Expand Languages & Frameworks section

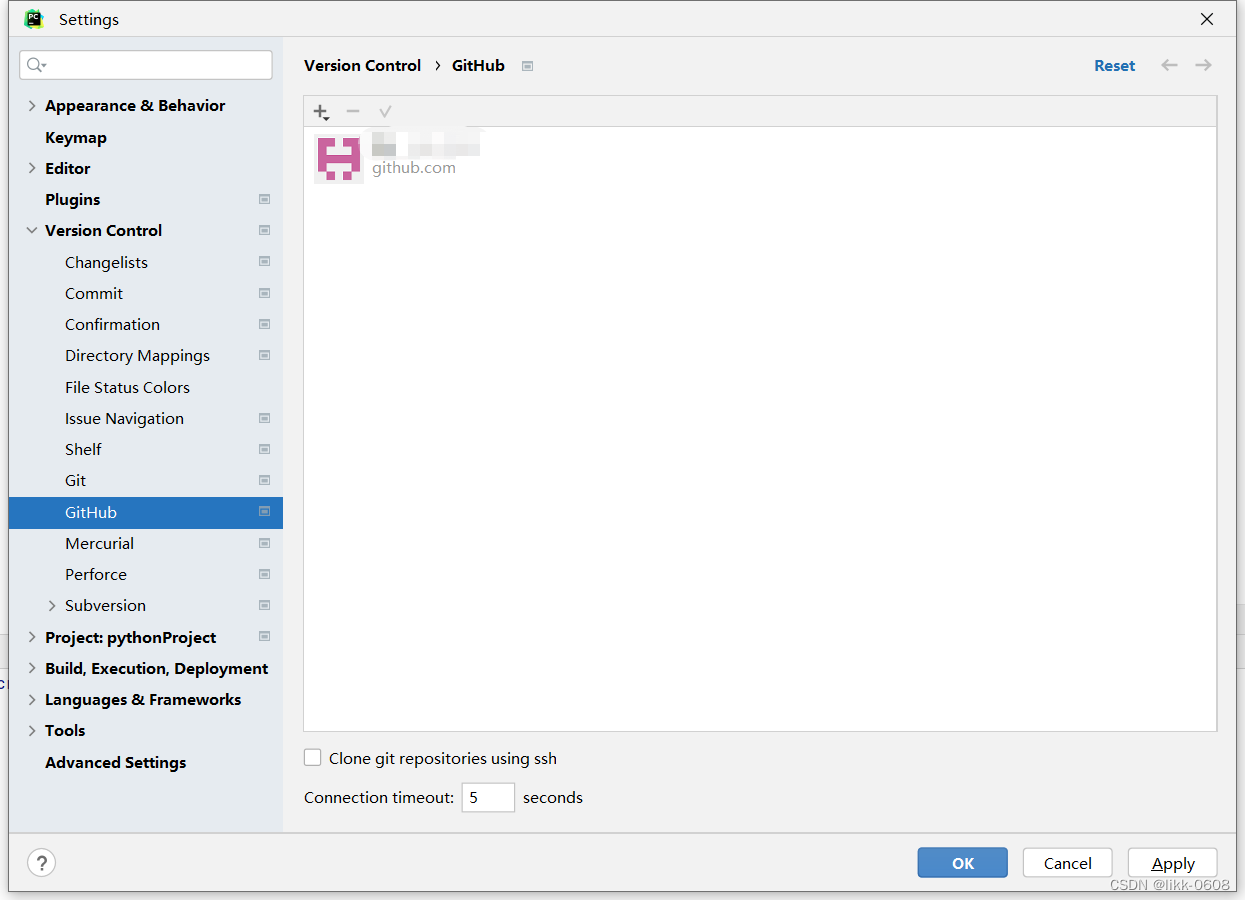pos(32,699)
